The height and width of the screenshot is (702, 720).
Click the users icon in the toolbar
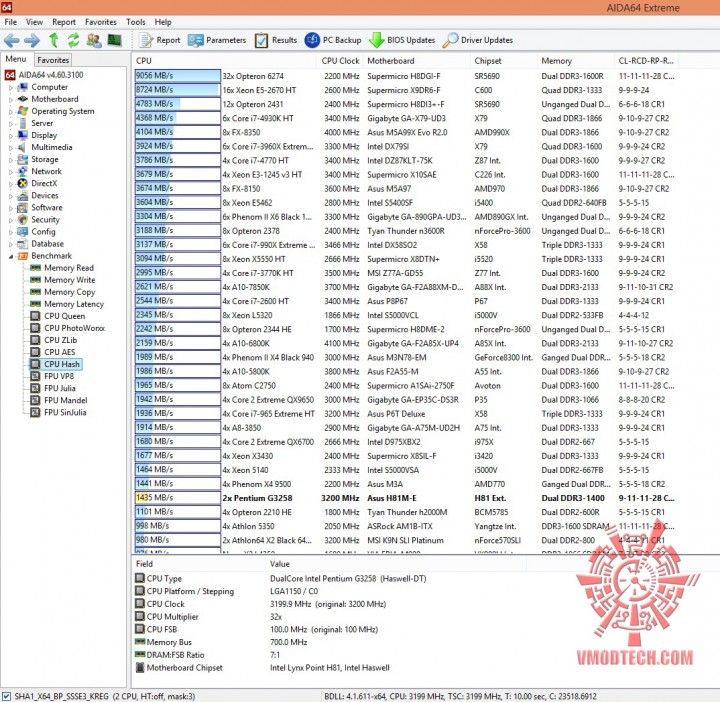coord(94,40)
